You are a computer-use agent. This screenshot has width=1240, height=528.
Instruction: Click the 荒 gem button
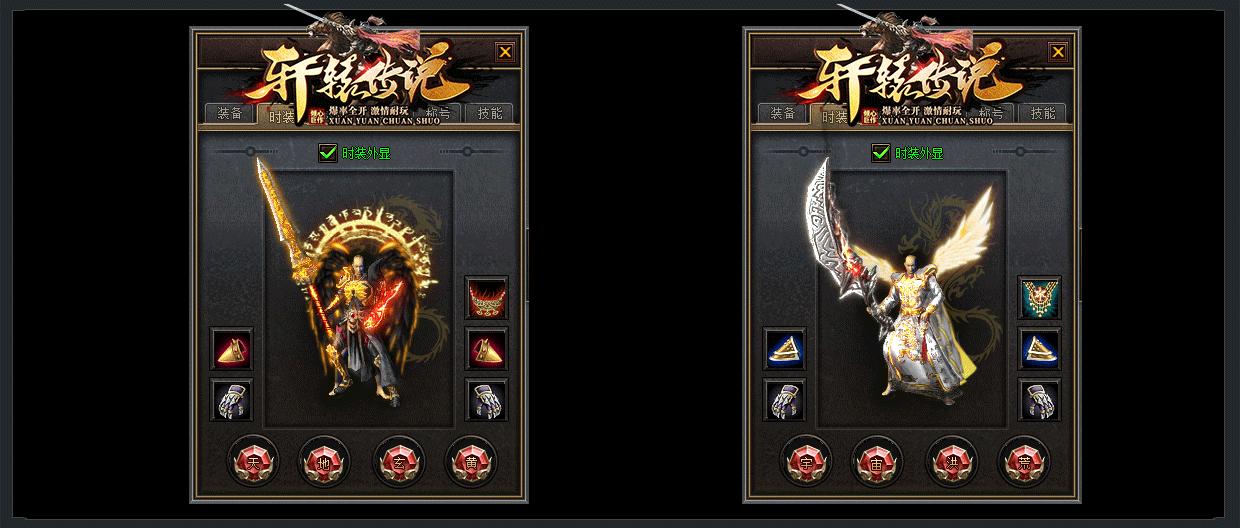pos(1023,462)
